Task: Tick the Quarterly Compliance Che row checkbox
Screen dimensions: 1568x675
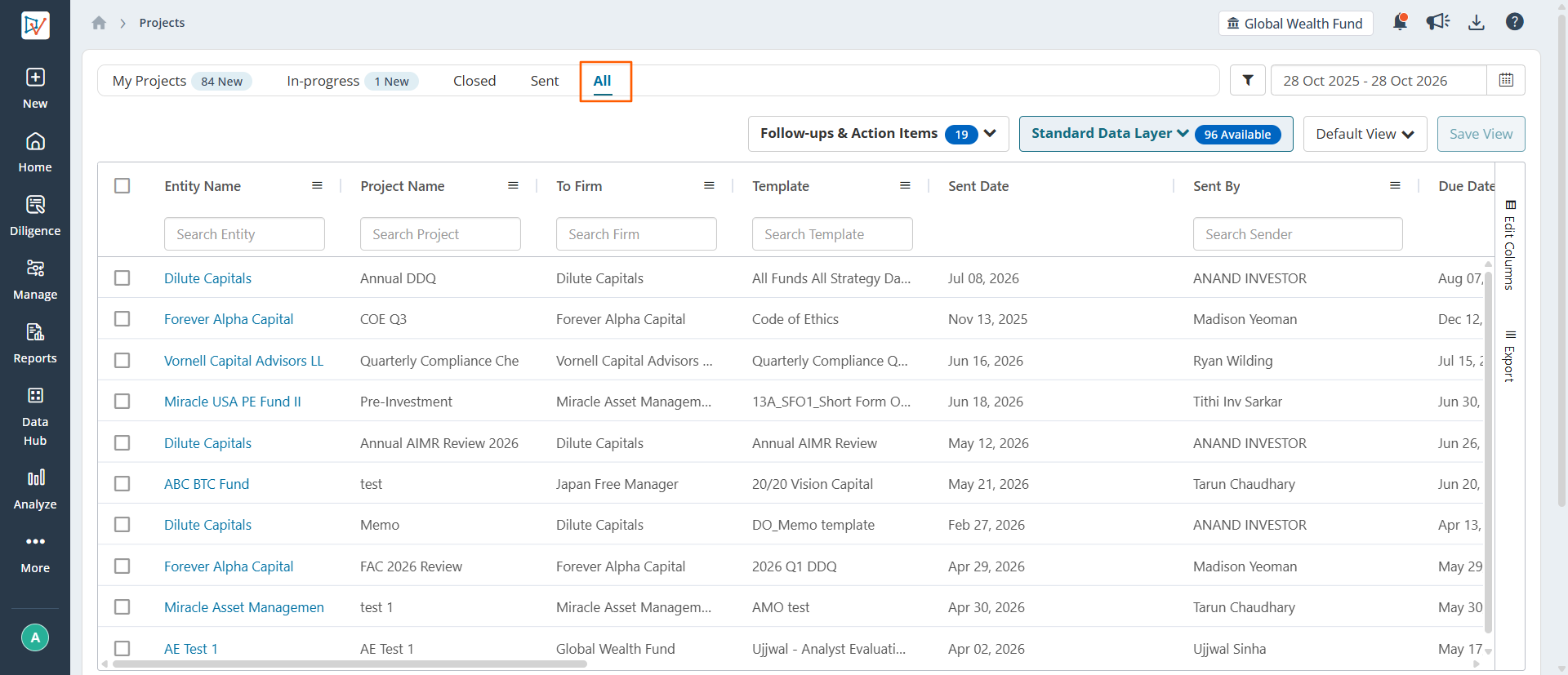Action: coord(122,361)
